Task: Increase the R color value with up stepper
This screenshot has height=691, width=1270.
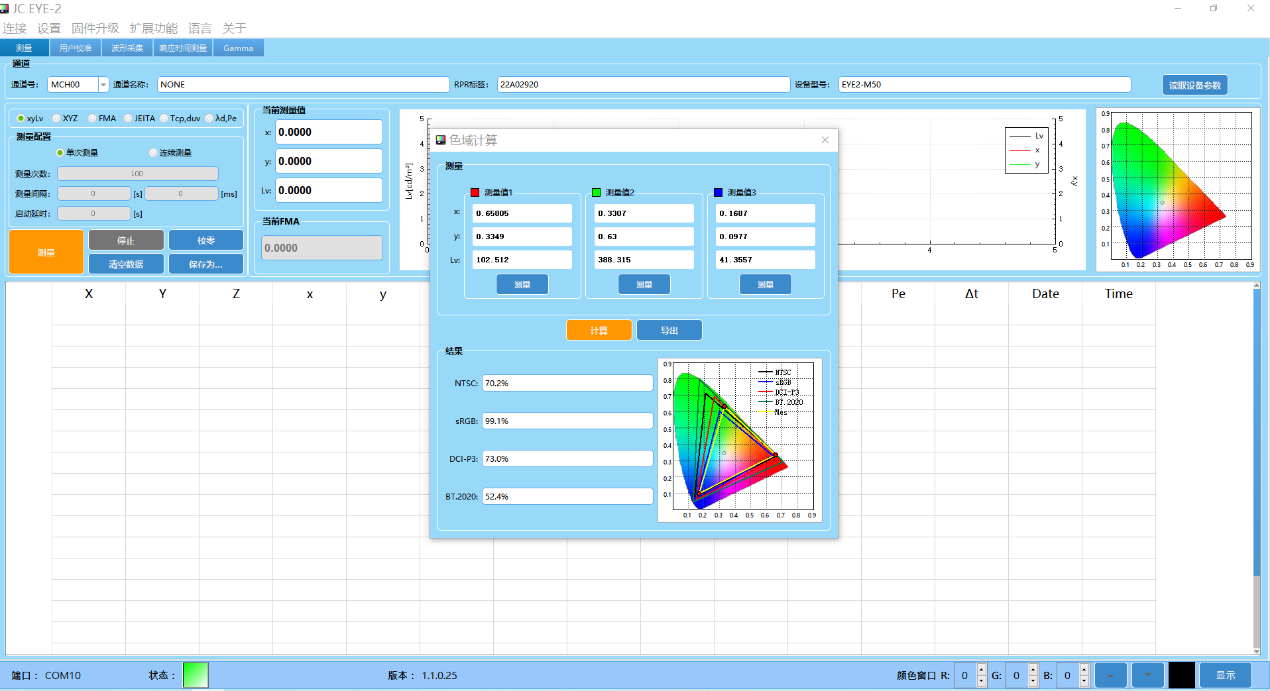Action: coord(981,670)
